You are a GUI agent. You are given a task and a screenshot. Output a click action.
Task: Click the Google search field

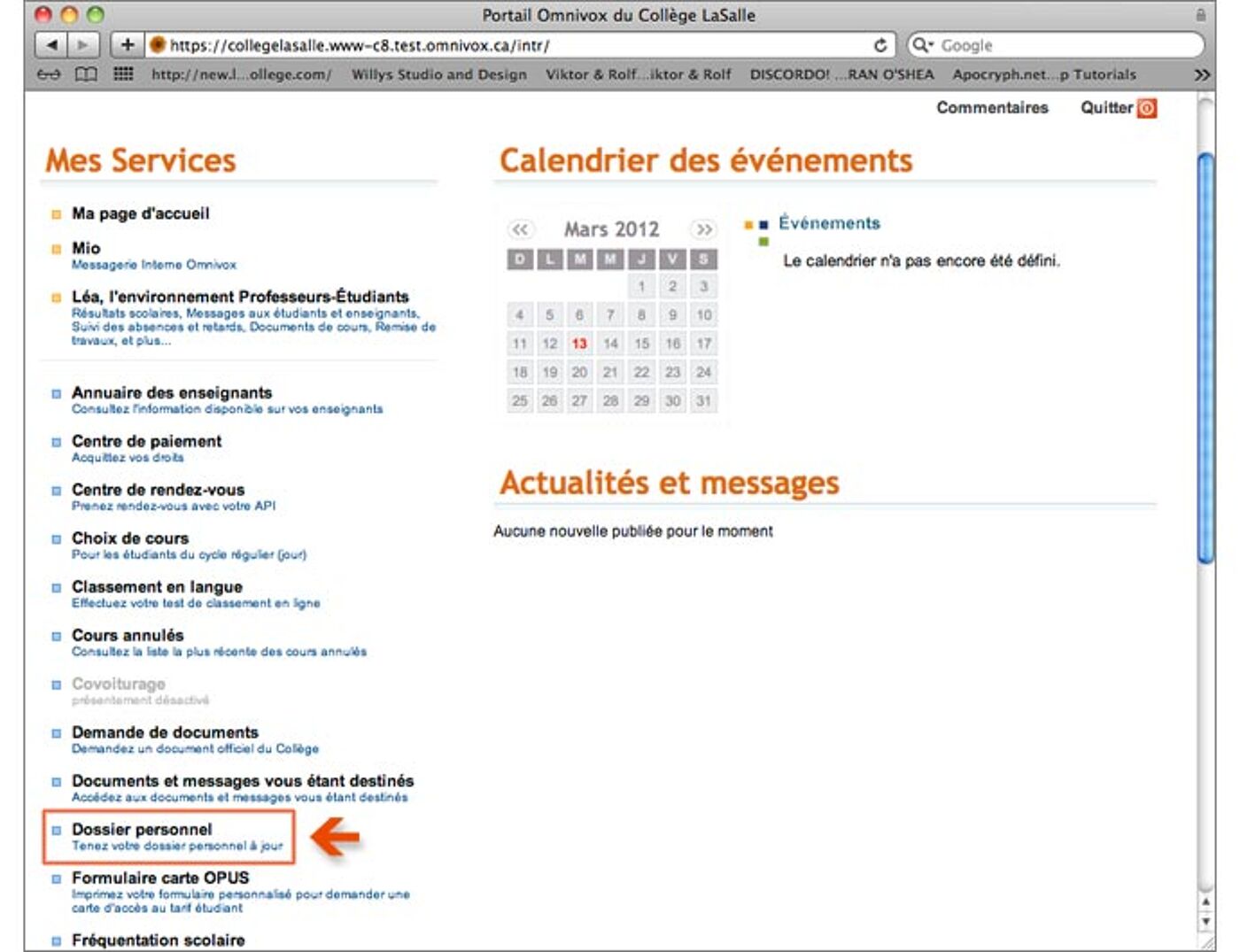[x=1056, y=45]
